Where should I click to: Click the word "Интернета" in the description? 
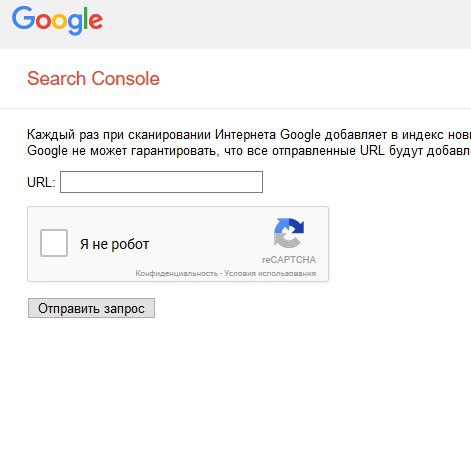click(245, 135)
